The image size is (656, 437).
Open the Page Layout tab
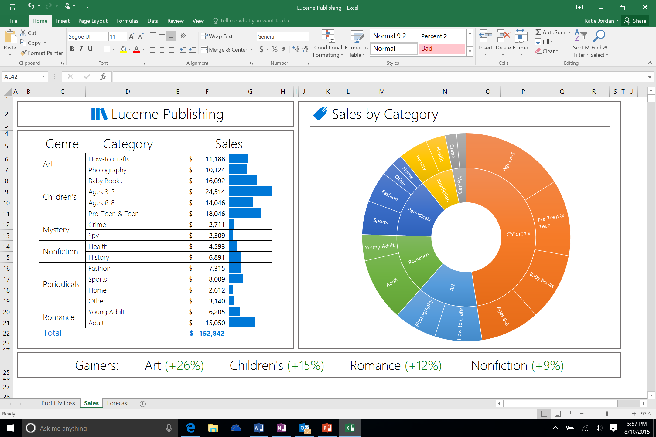[94, 20]
